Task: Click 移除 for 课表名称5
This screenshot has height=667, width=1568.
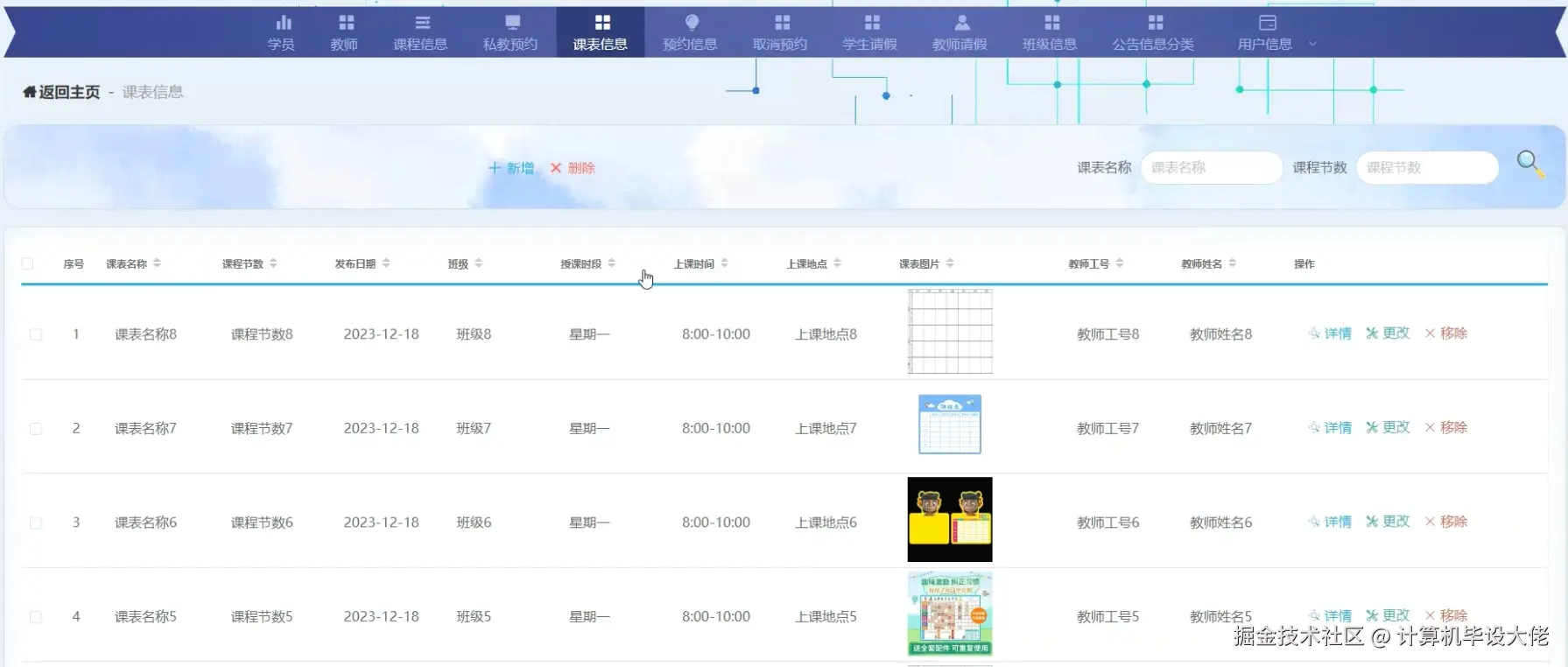Action: tap(1445, 616)
